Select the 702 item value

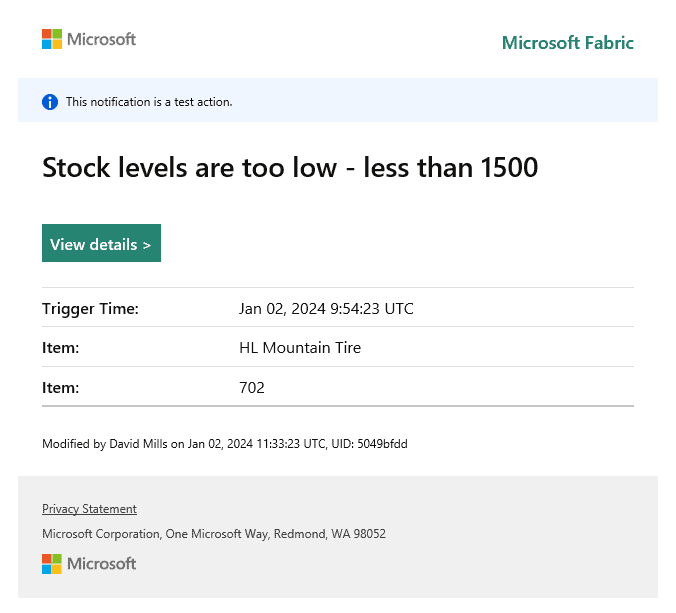(x=252, y=387)
